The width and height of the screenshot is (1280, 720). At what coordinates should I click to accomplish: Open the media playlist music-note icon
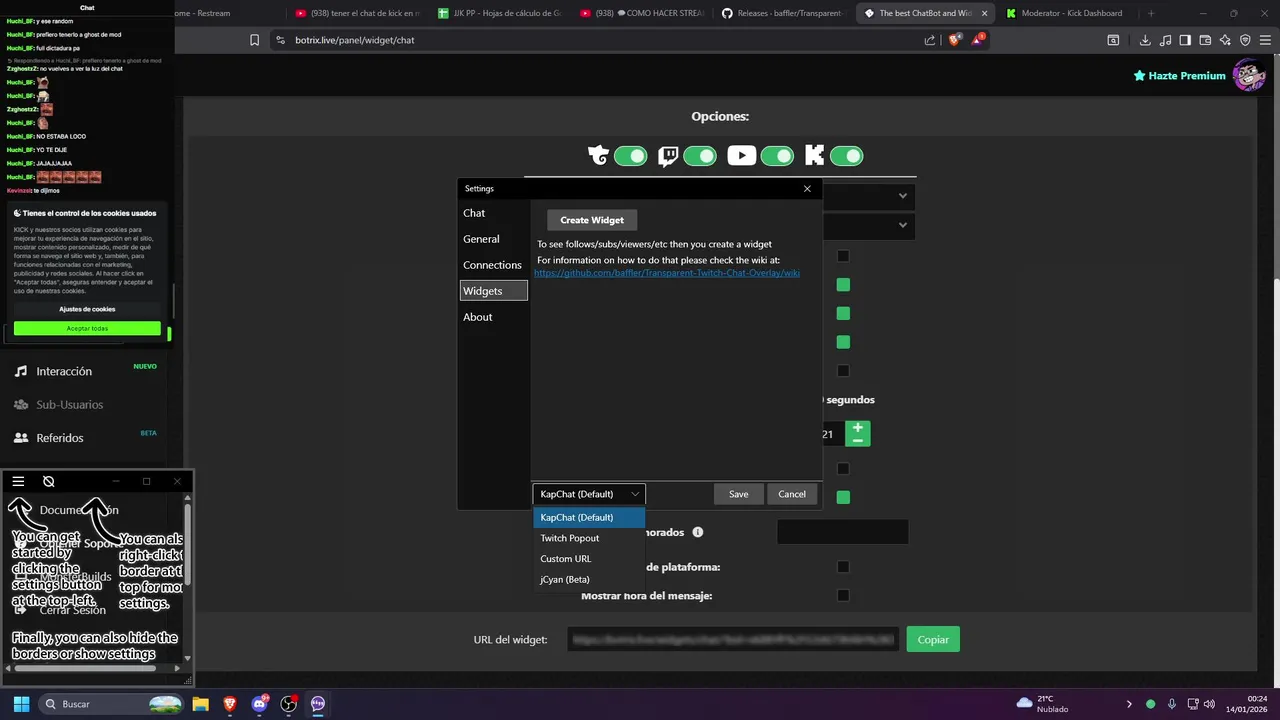tap(1165, 40)
